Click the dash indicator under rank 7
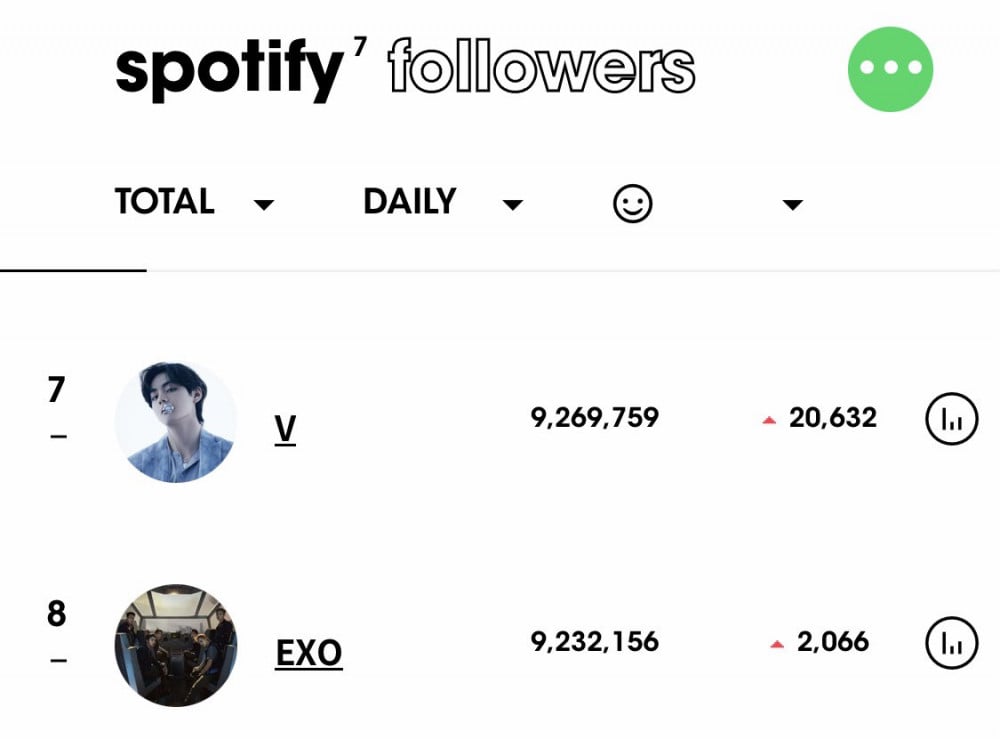 [58, 437]
